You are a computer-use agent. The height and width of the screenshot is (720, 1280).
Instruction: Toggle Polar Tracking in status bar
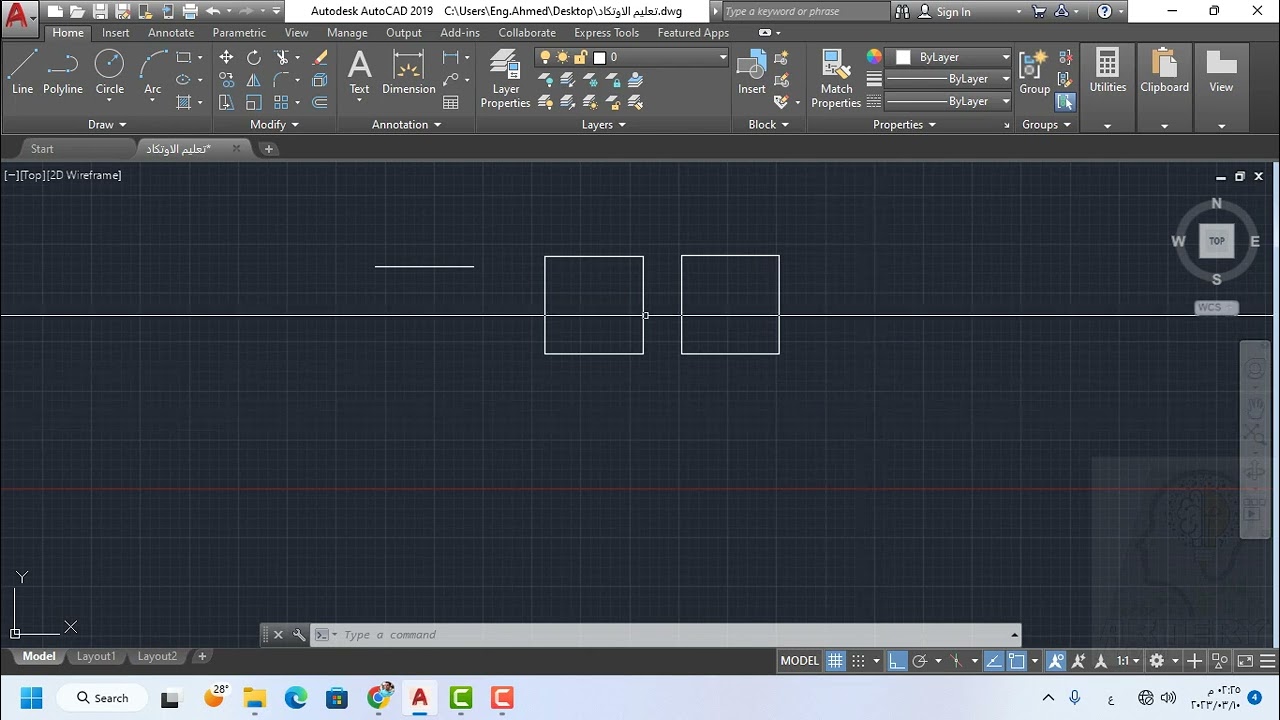click(x=920, y=661)
